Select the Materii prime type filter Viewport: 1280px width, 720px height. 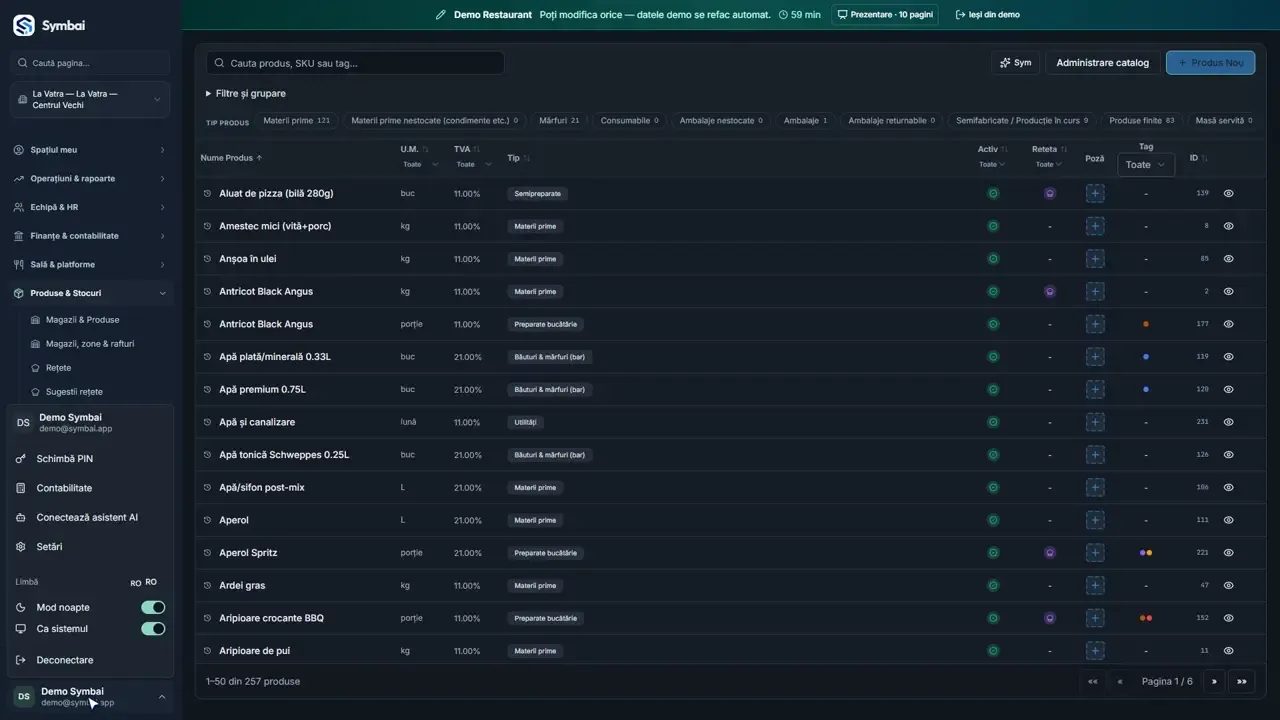296,121
